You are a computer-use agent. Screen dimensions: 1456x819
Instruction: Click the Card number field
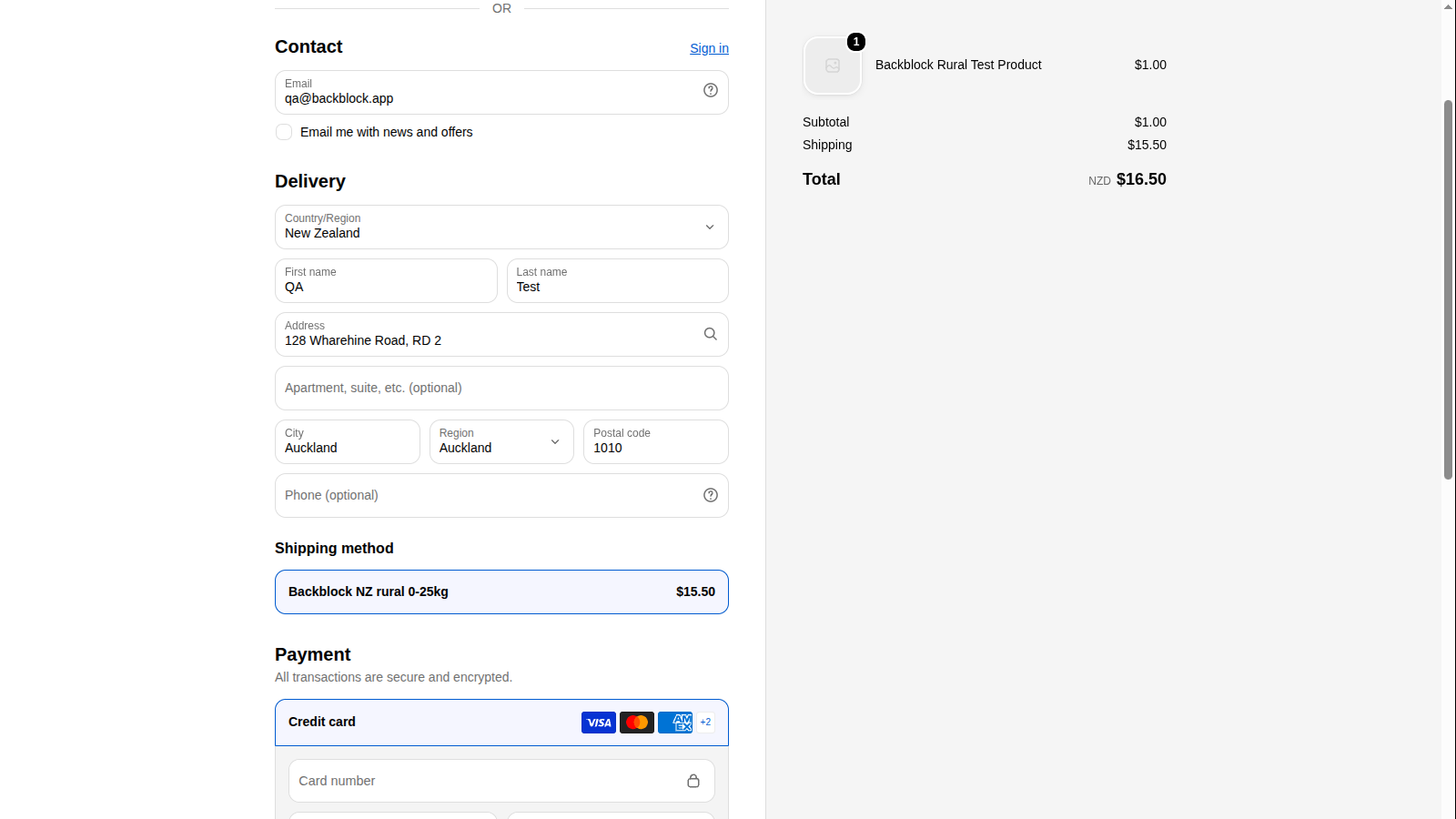pyautogui.click(x=501, y=781)
